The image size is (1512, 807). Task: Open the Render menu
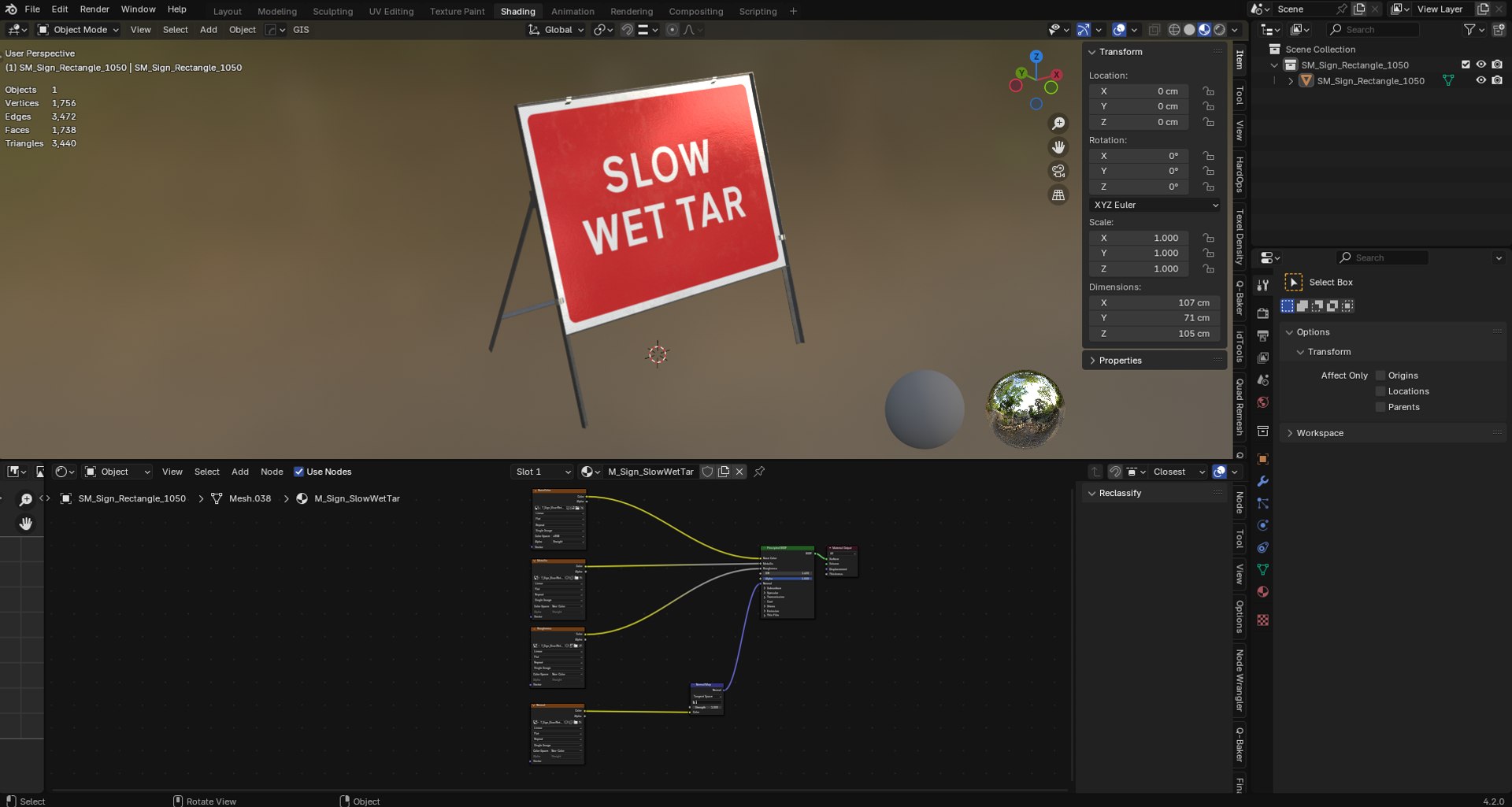click(94, 9)
